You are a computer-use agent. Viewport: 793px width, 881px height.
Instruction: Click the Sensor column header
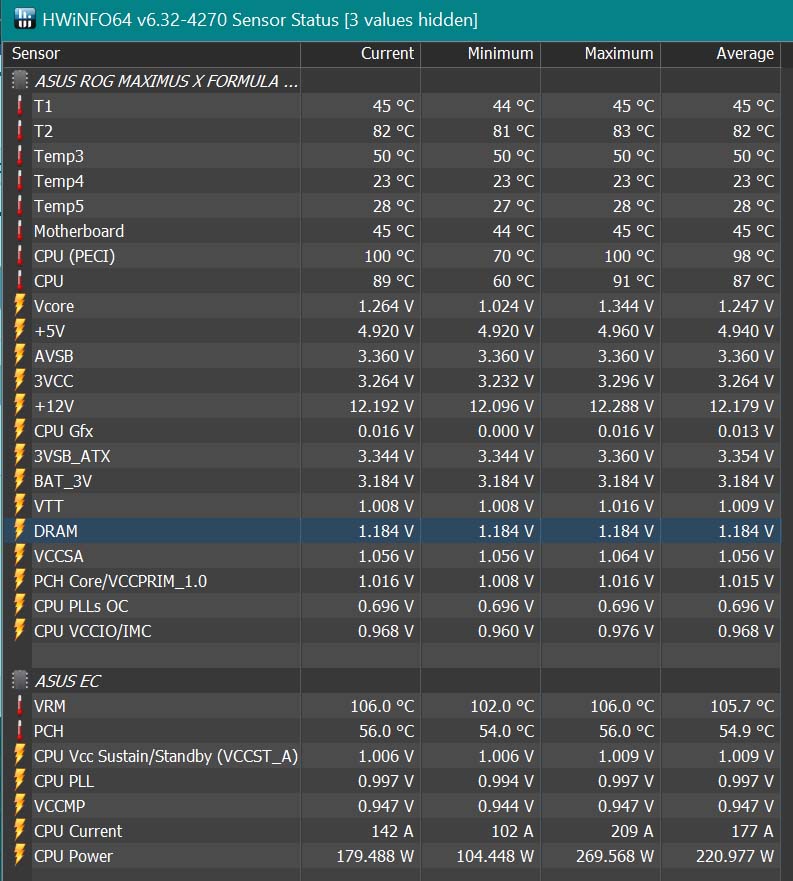[152, 54]
